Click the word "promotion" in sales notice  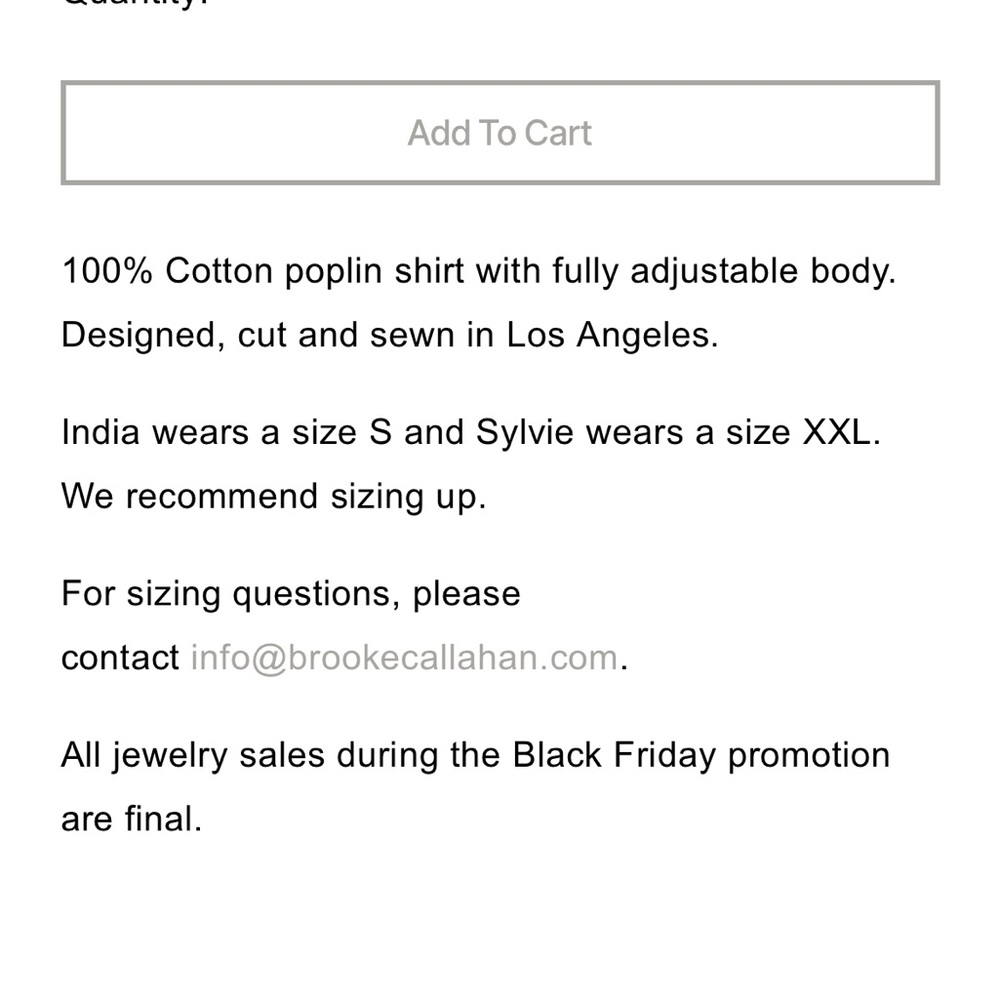click(809, 757)
